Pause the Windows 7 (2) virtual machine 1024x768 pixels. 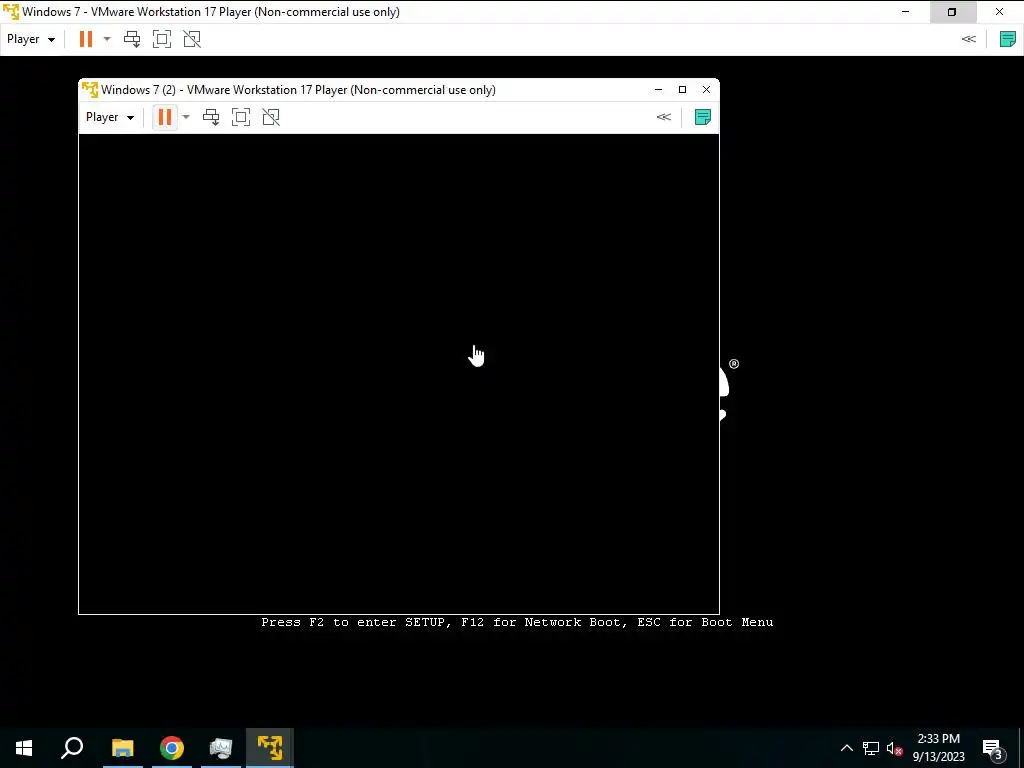[x=165, y=117]
